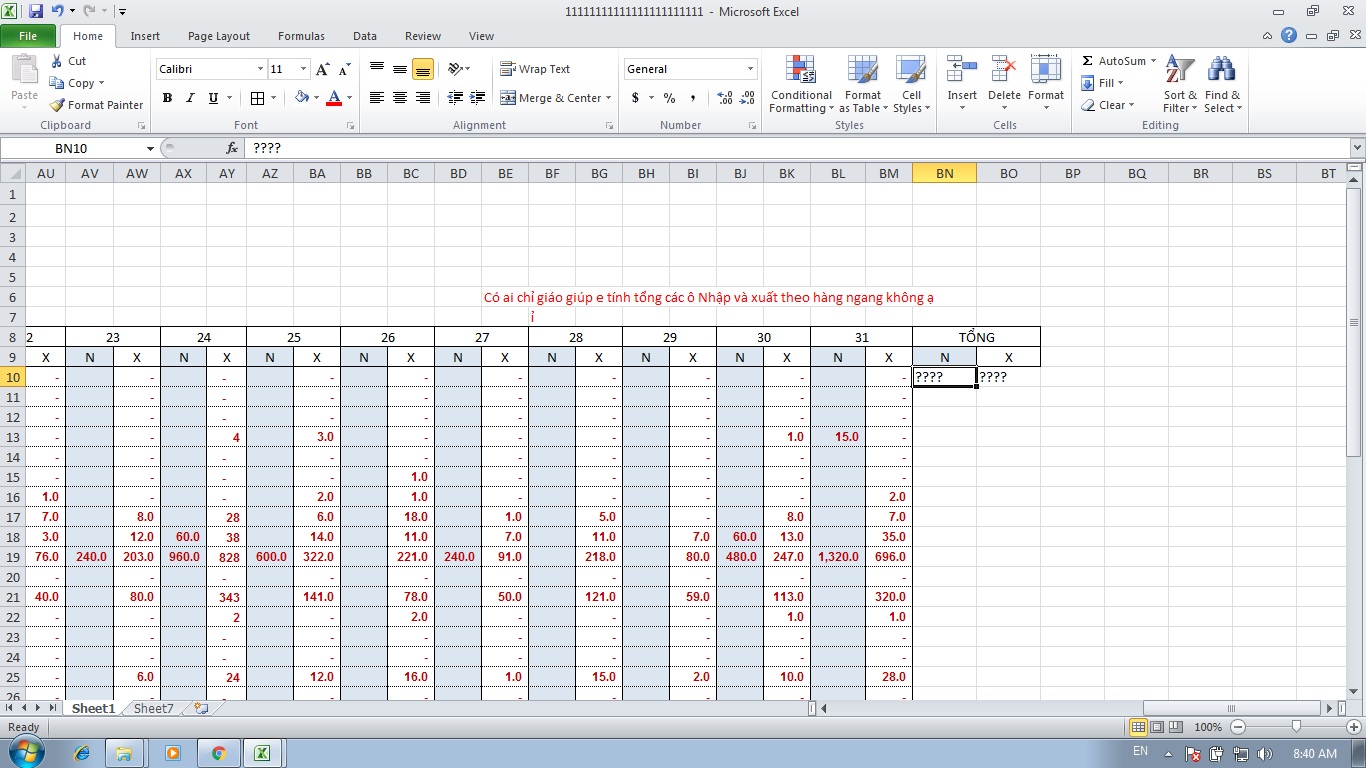Screen dimensions: 1366x768
Task: Open the Sheet7 worksheet tab
Action: pos(153,708)
